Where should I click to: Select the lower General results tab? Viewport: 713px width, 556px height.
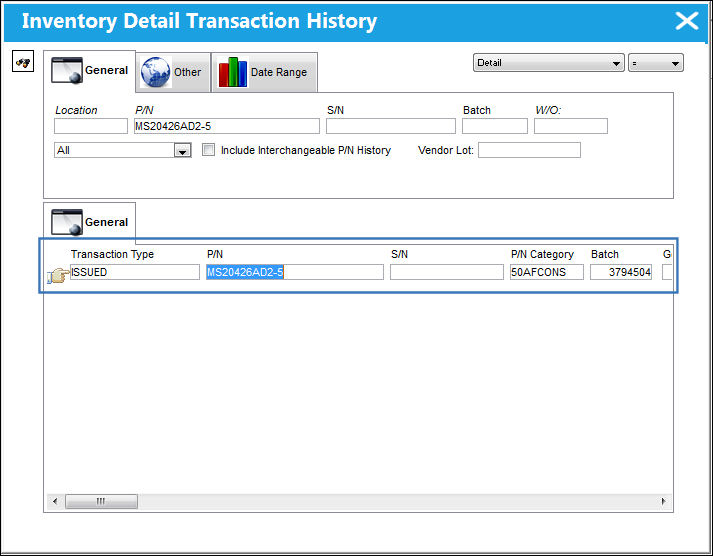[90, 222]
